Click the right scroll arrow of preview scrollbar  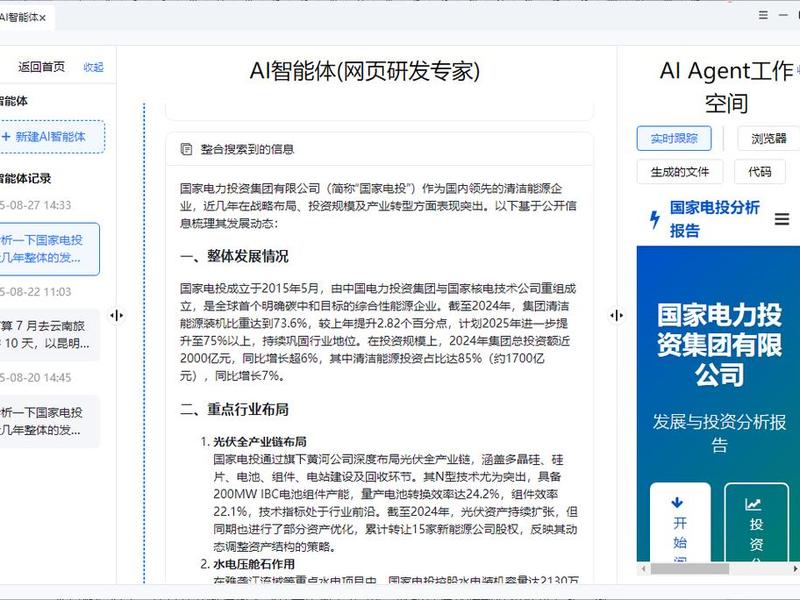(x=795, y=568)
